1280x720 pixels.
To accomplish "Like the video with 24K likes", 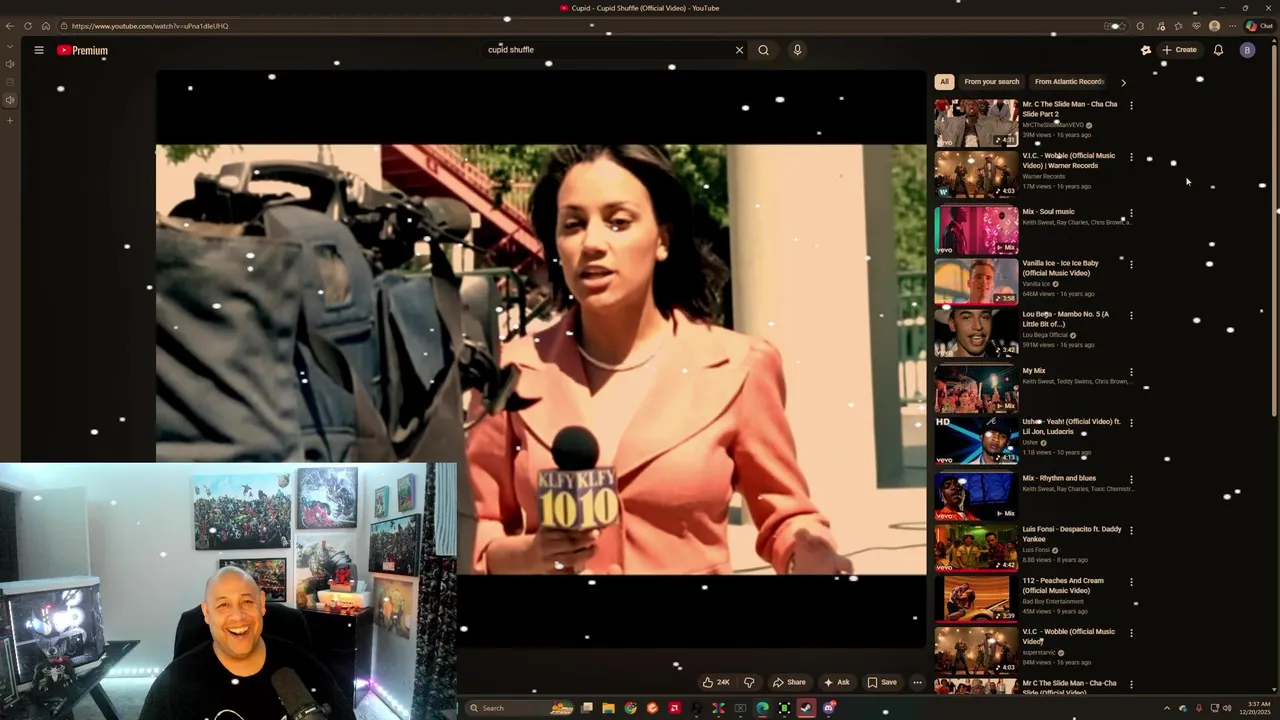I will point(716,682).
